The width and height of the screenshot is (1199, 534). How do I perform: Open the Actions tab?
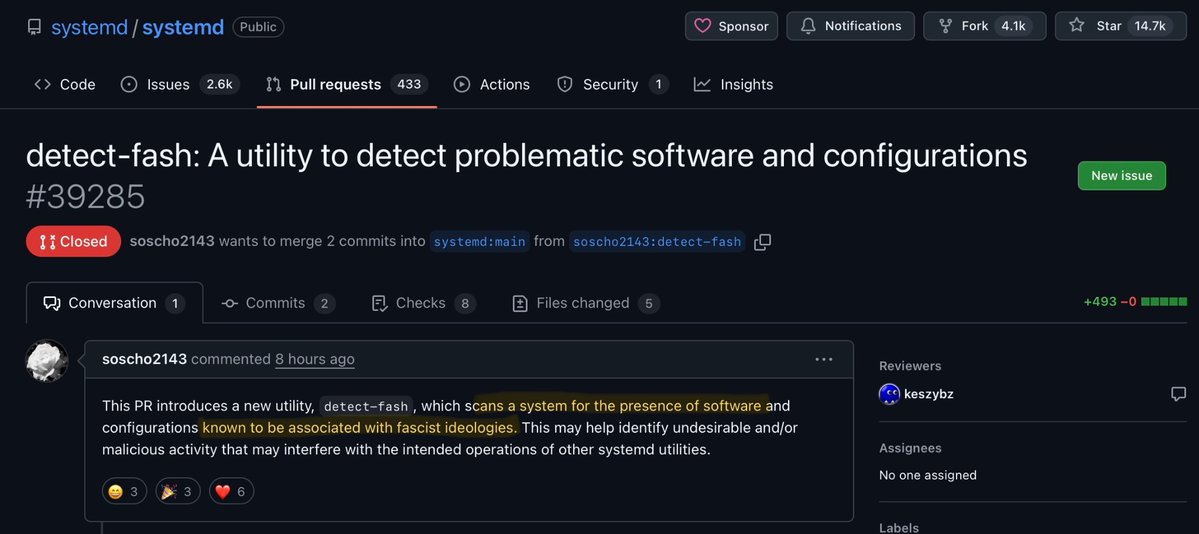[x=492, y=84]
